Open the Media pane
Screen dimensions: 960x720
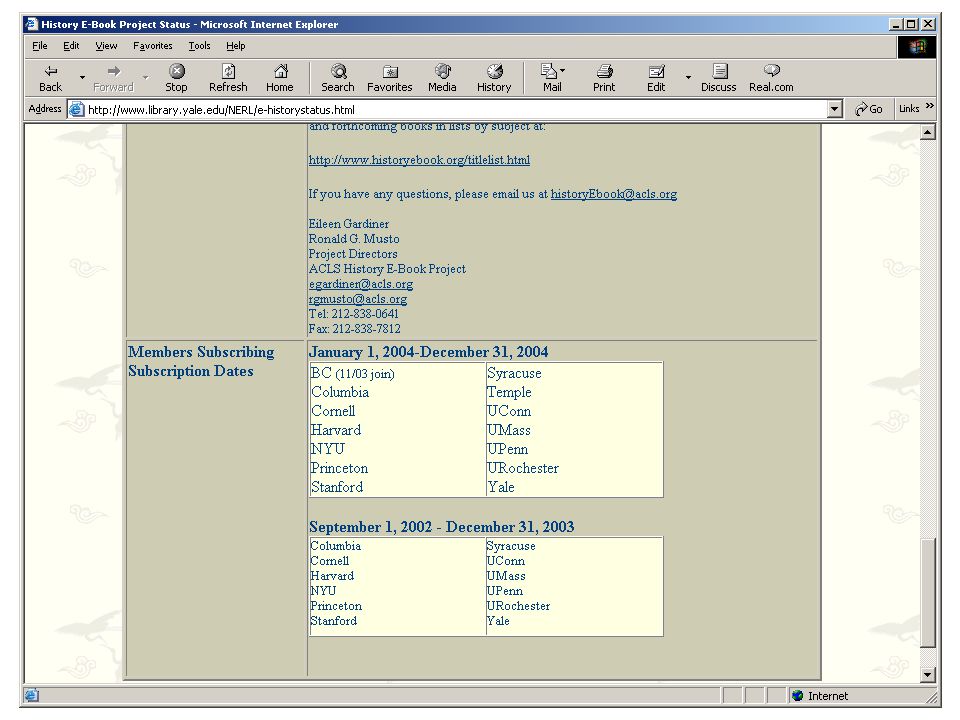[x=442, y=78]
